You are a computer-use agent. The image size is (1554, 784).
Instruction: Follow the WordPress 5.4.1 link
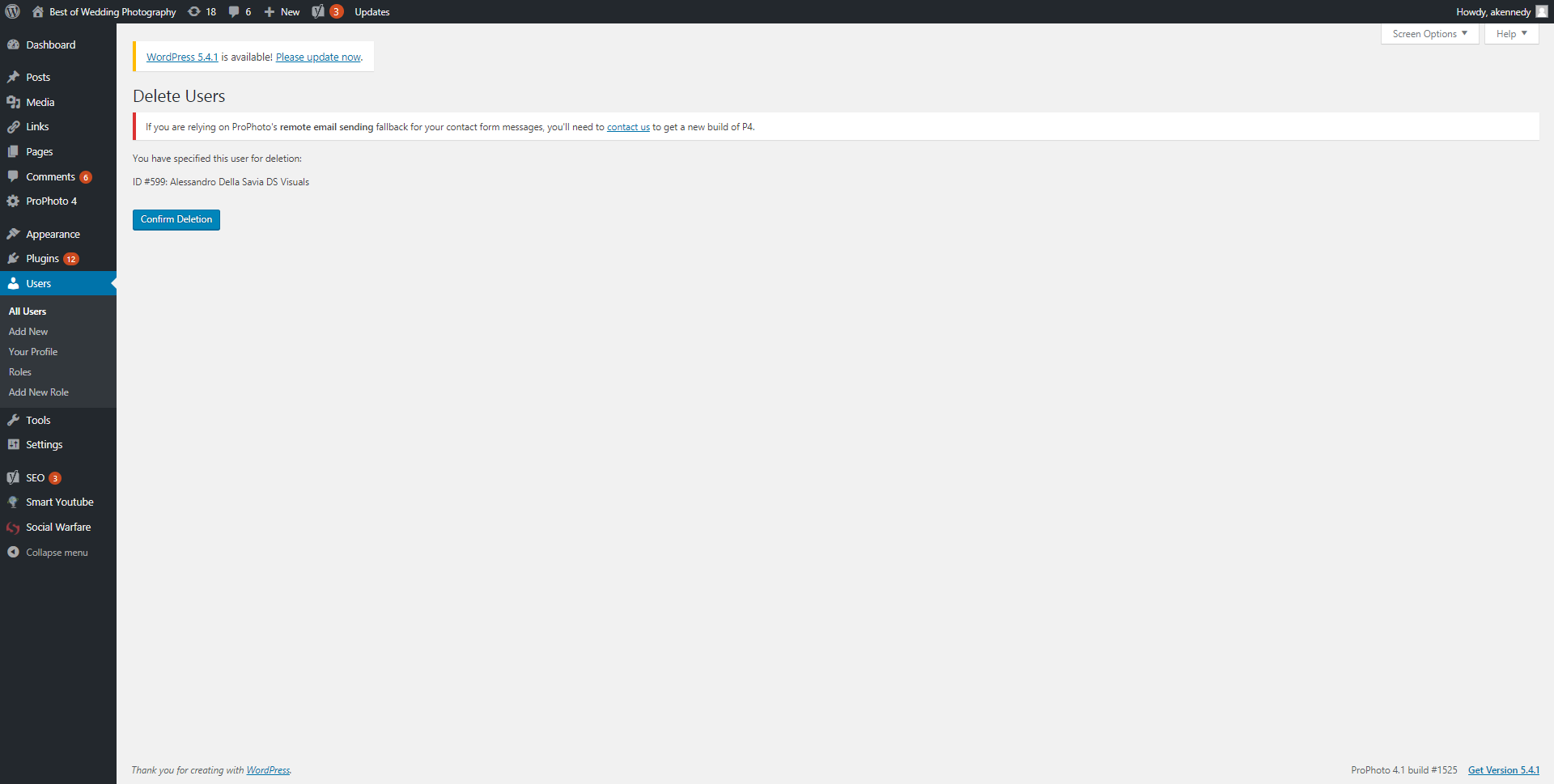(x=182, y=57)
